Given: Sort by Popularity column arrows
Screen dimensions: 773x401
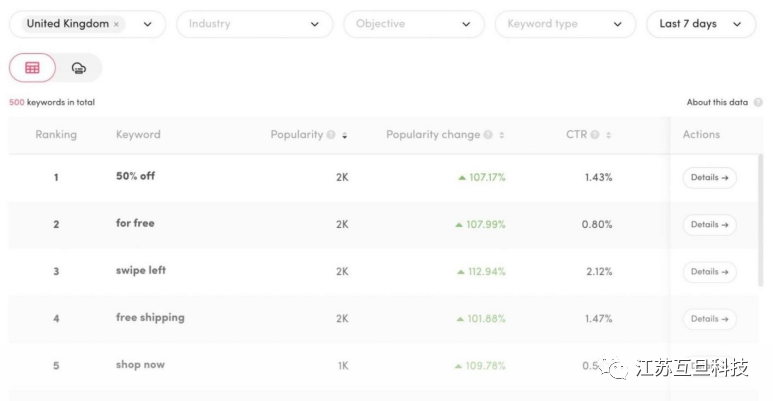Looking at the screenshot, I should click(x=344, y=135).
